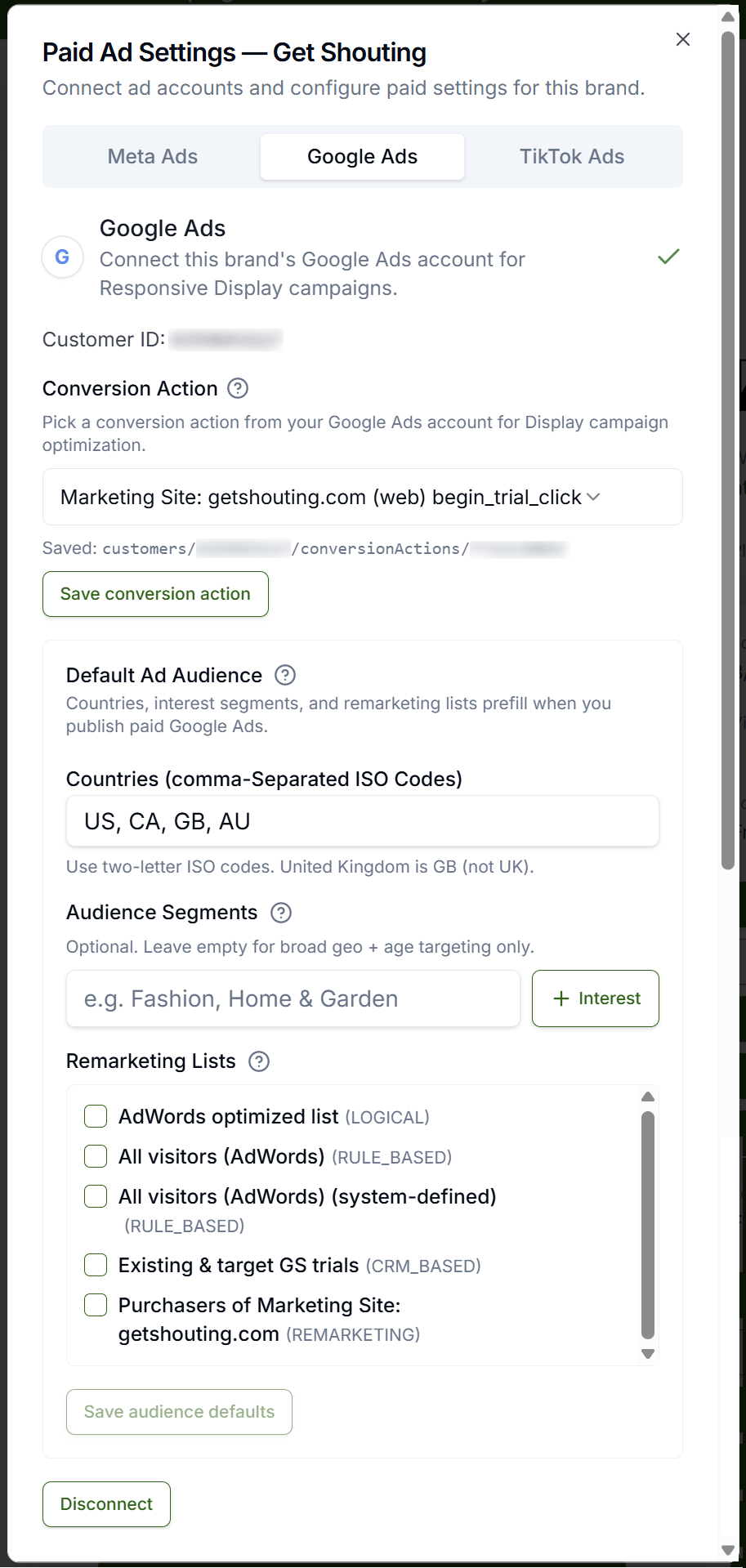The height and width of the screenshot is (1568, 746).
Task: Click 'Use two-letter ISO codes' hint text
Action: point(300,867)
